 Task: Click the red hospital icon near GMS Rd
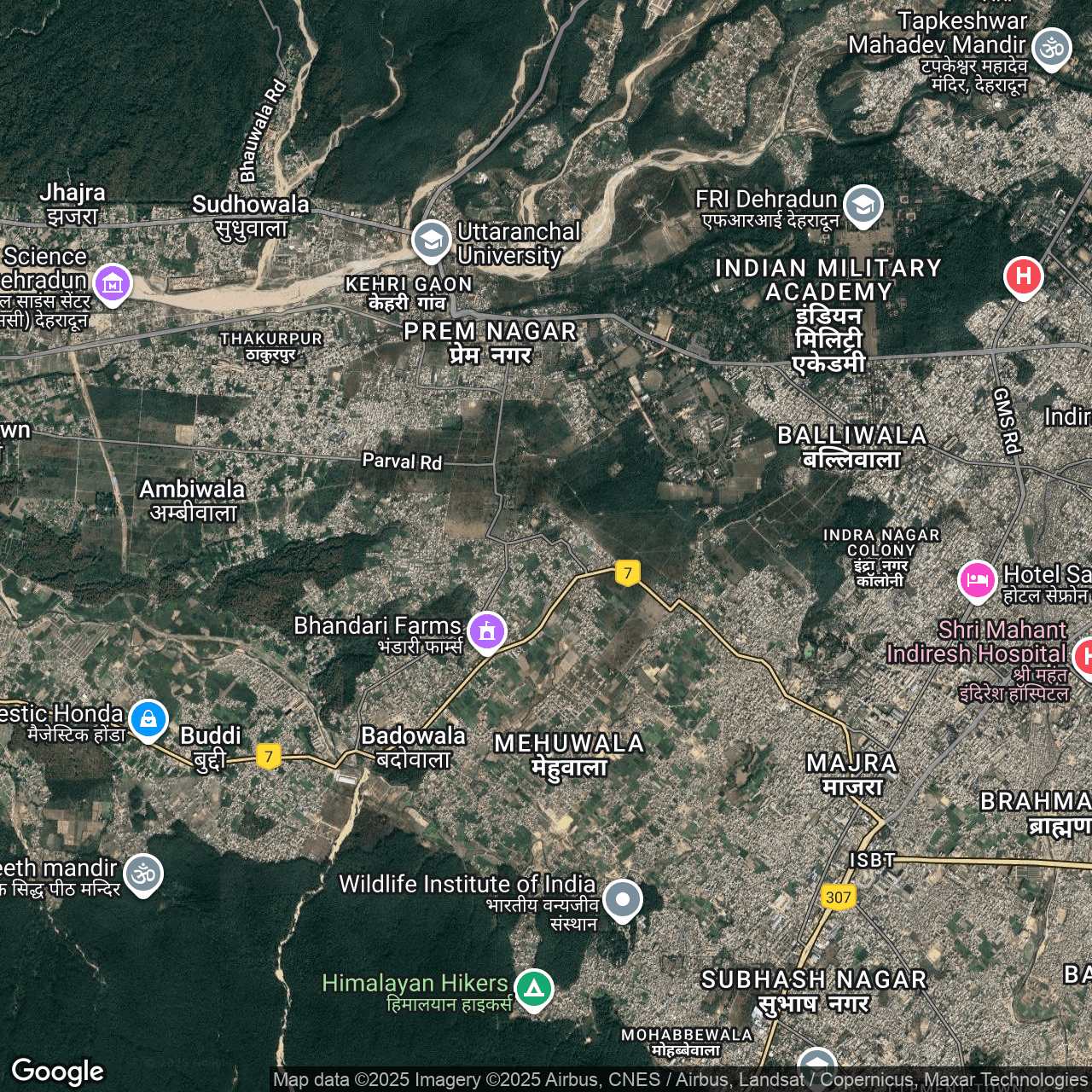1023,276
